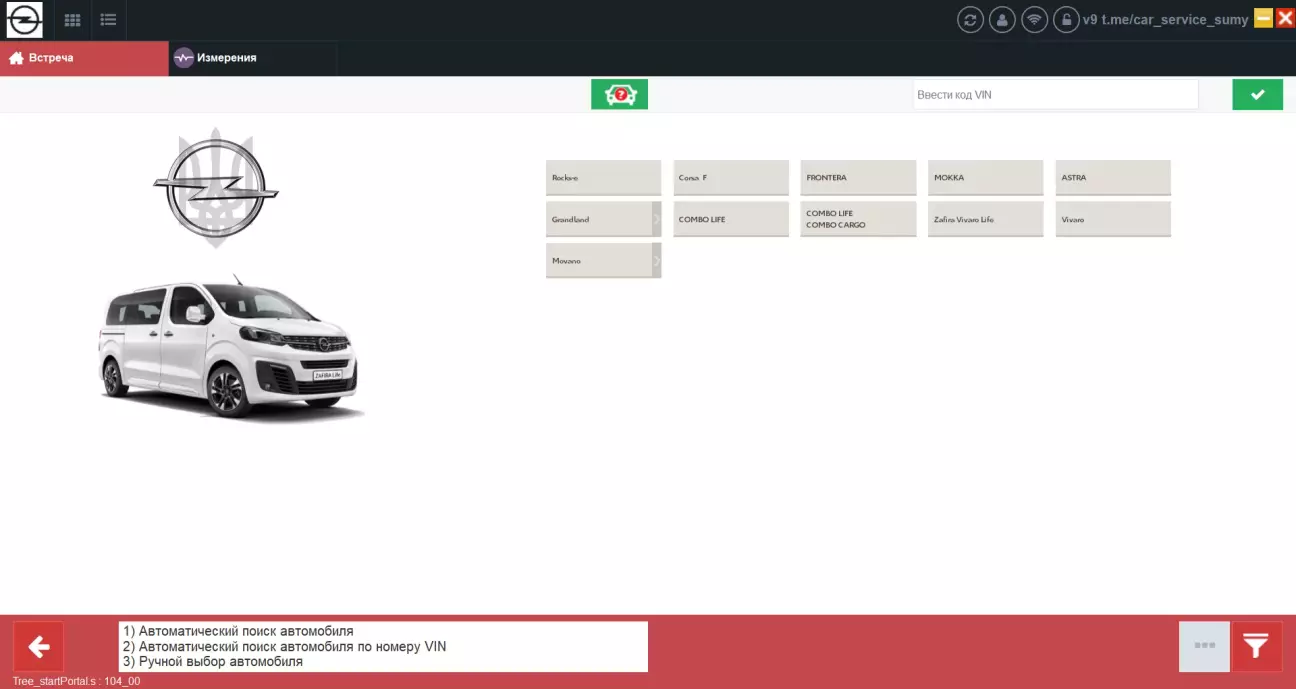Choose the FRONTERA model
The image size is (1296, 689).
858,178
